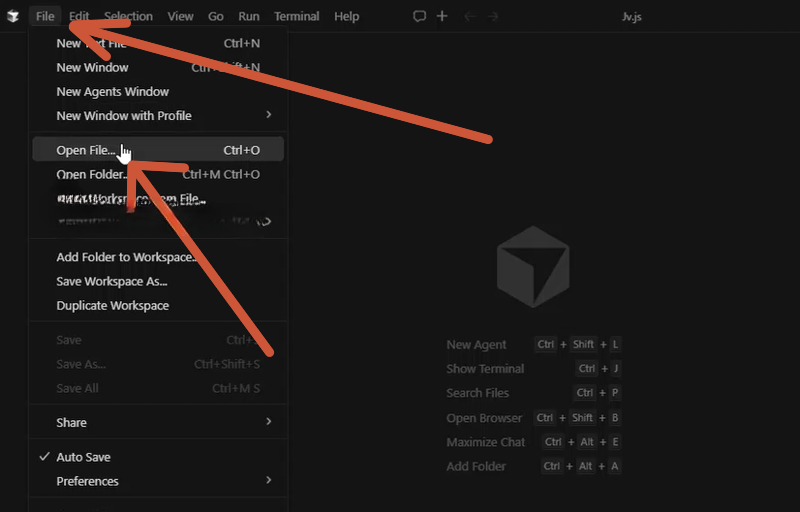
Task: Click the Cursor app logo icon
Action: click(13, 16)
